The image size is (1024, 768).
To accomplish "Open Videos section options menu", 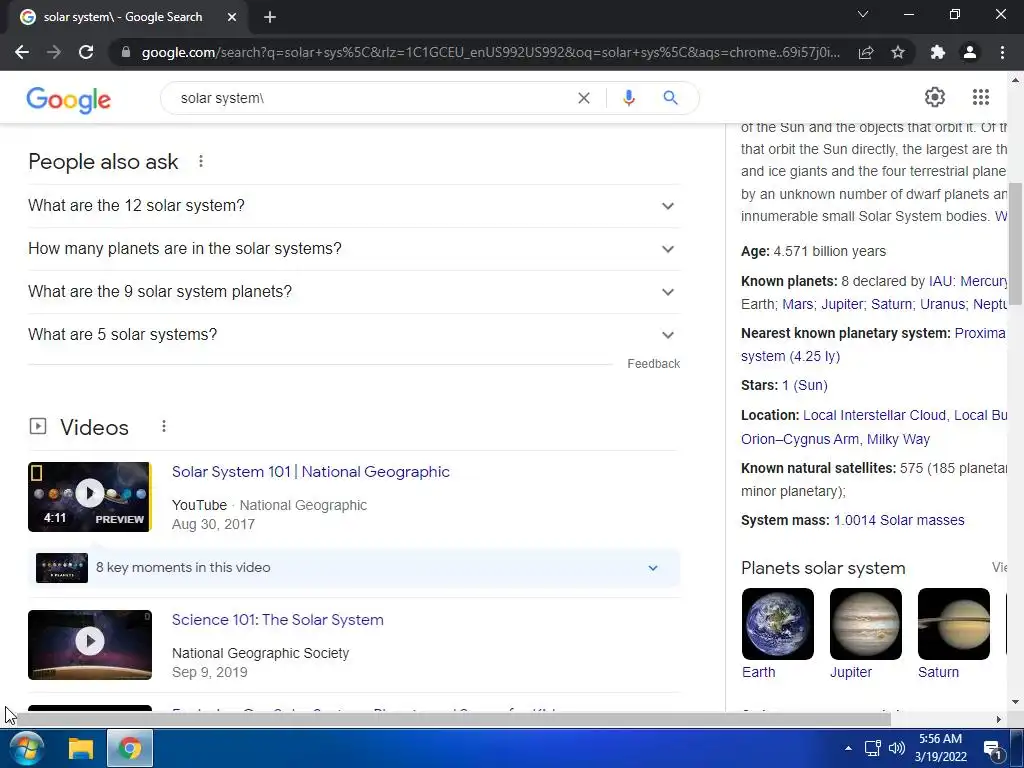I will [163, 426].
